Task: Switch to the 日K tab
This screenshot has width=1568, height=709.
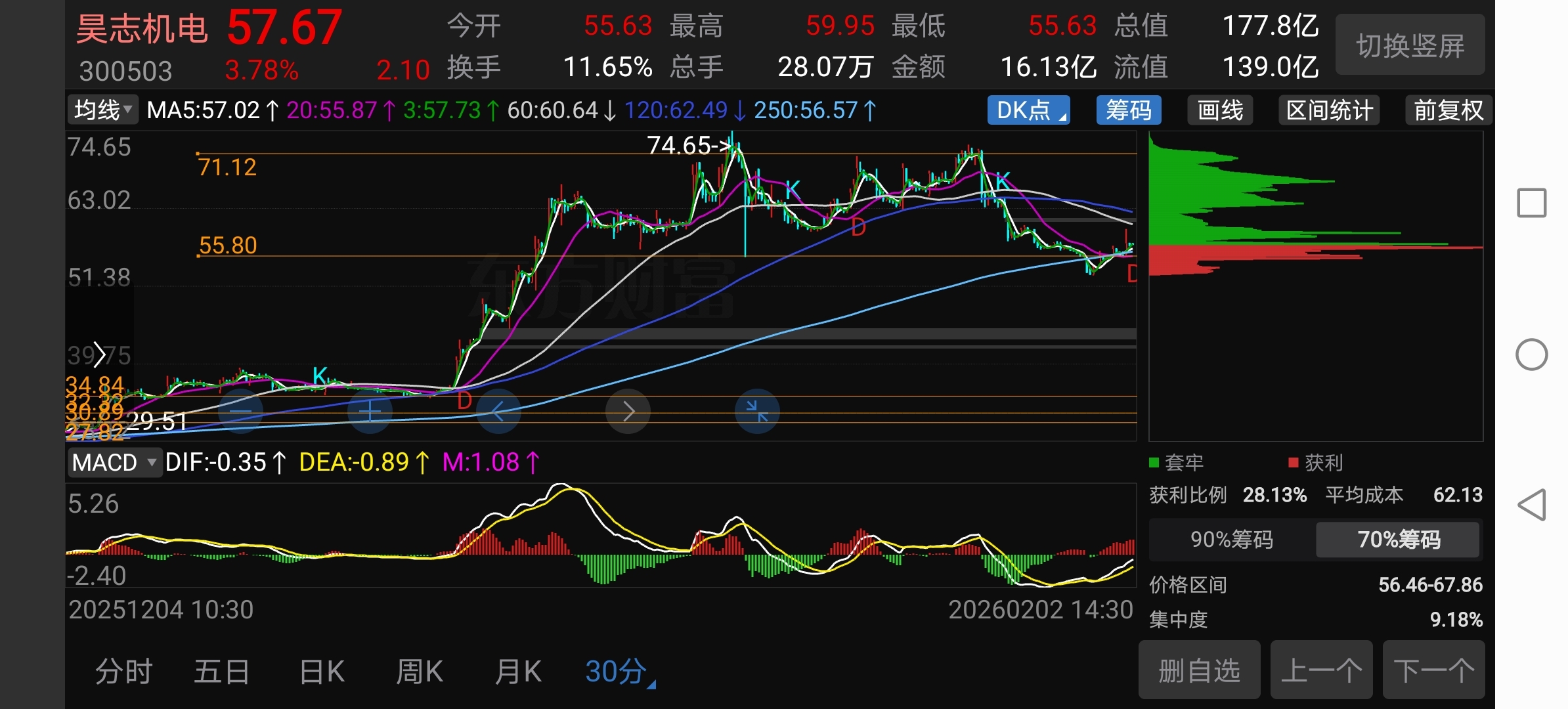Action: 322,672
